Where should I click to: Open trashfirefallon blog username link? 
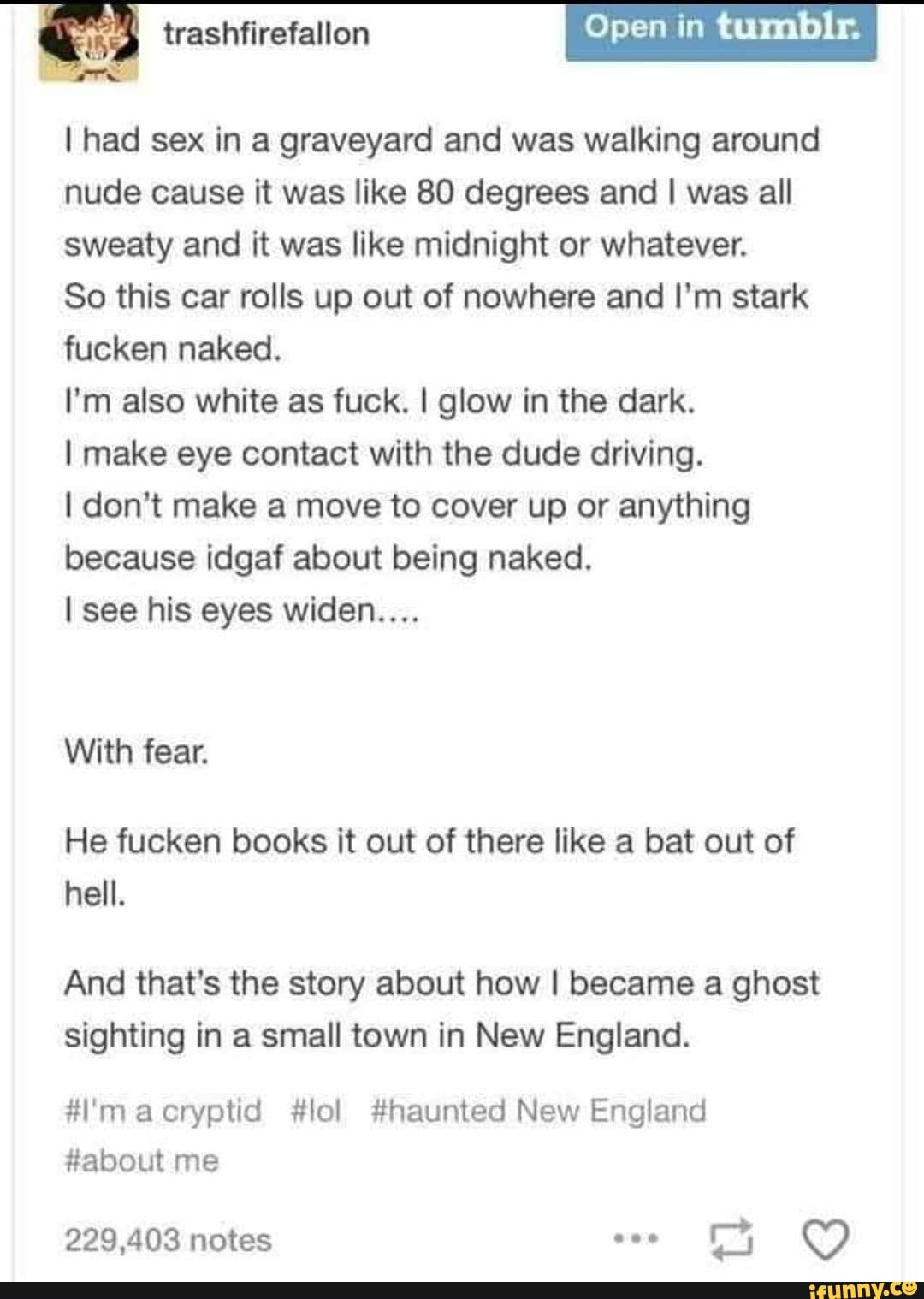266,34
